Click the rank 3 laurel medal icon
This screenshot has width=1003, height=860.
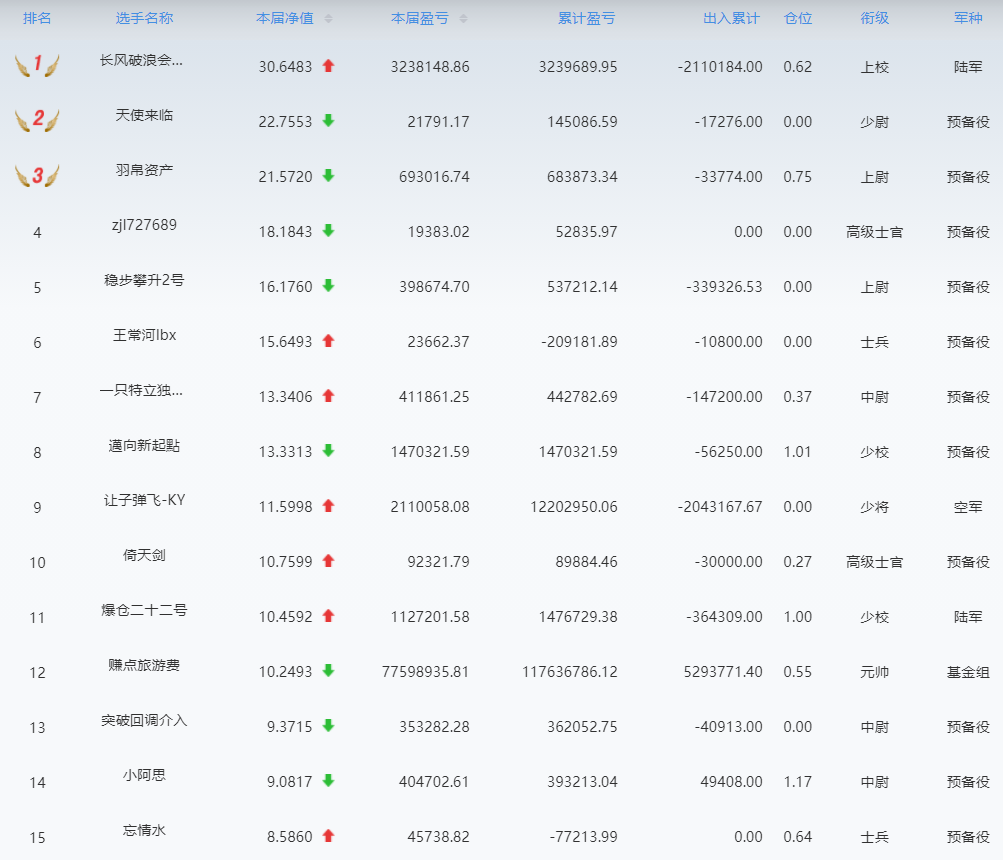pyautogui.click(x=37, y=175)
